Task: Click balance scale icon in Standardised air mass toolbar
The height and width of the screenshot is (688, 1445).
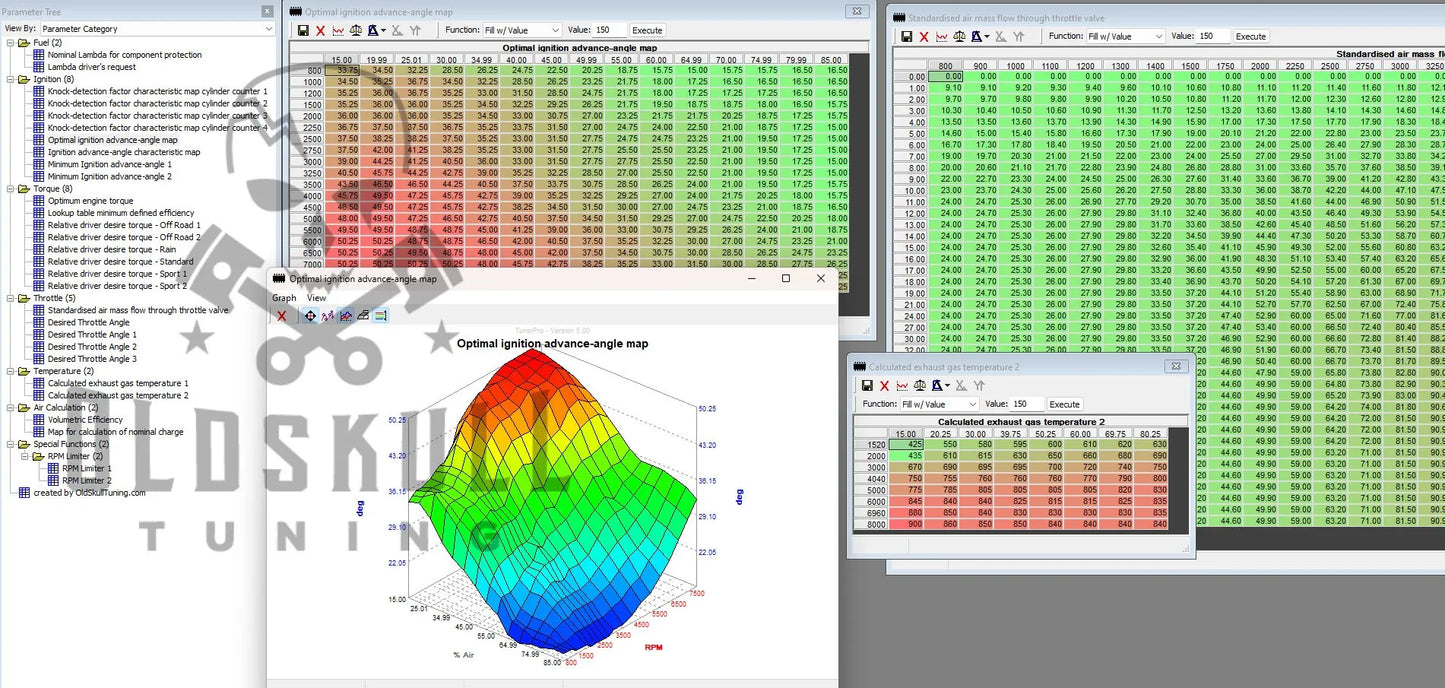Action: pos(960,37)
